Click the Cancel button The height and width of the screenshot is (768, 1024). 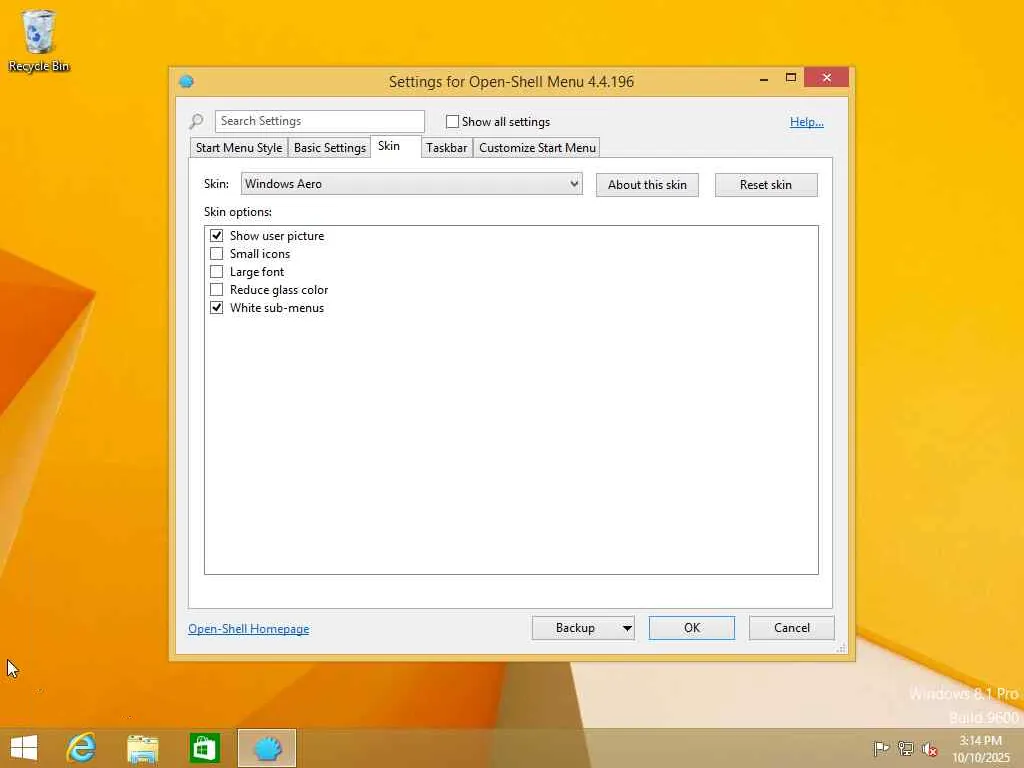(x=792, y=628)
